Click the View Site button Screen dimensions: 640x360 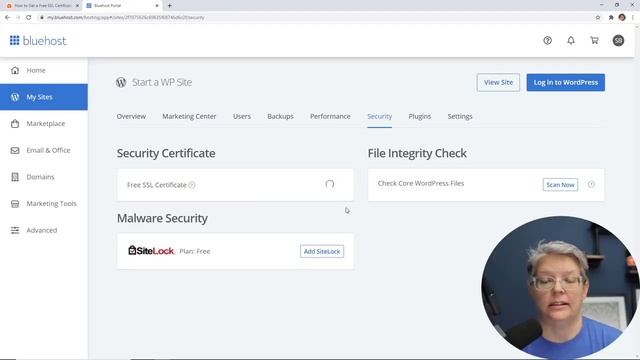[498, 82]
